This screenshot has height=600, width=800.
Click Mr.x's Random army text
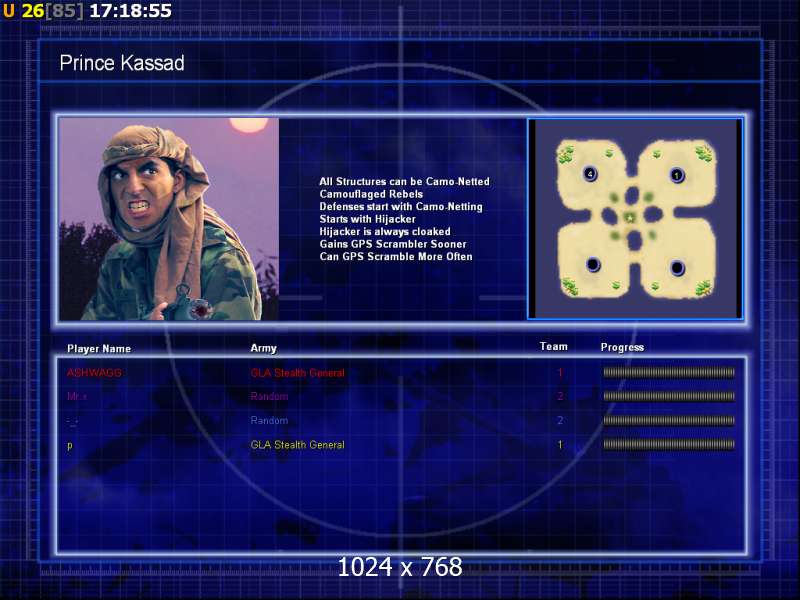[269, 396]
